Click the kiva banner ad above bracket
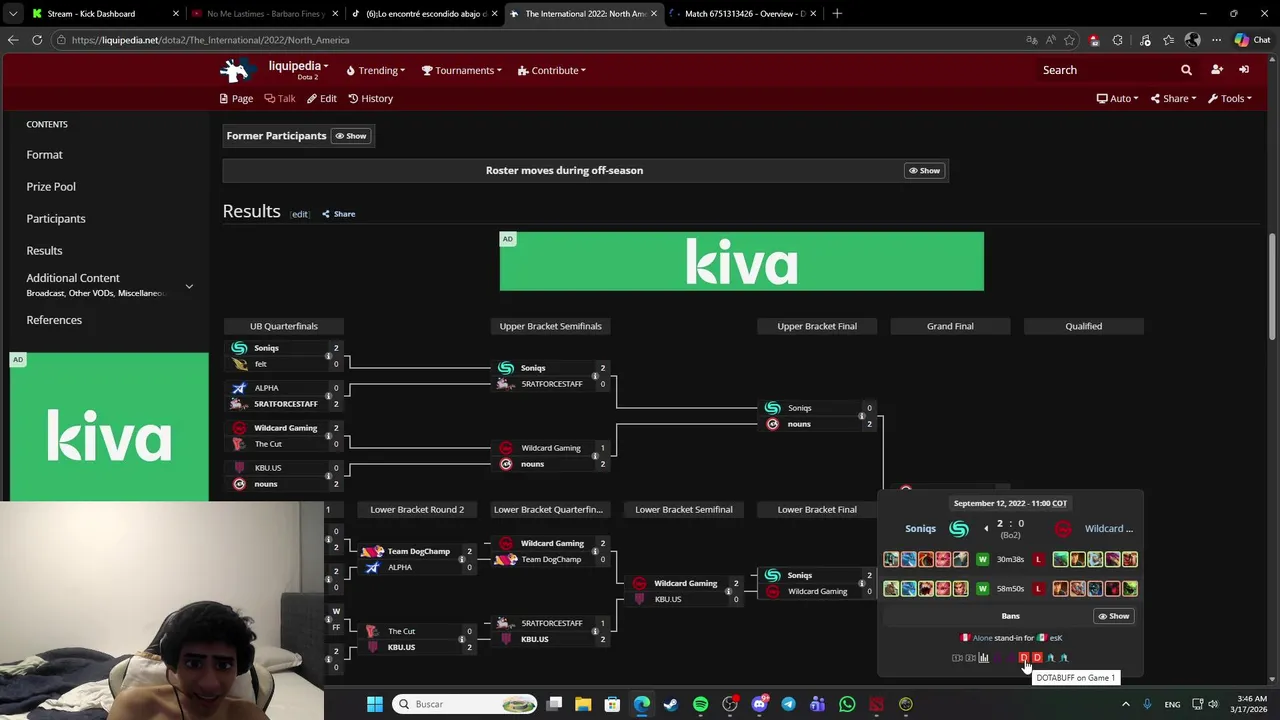1280x720 pixels. [x=742, y=262]
